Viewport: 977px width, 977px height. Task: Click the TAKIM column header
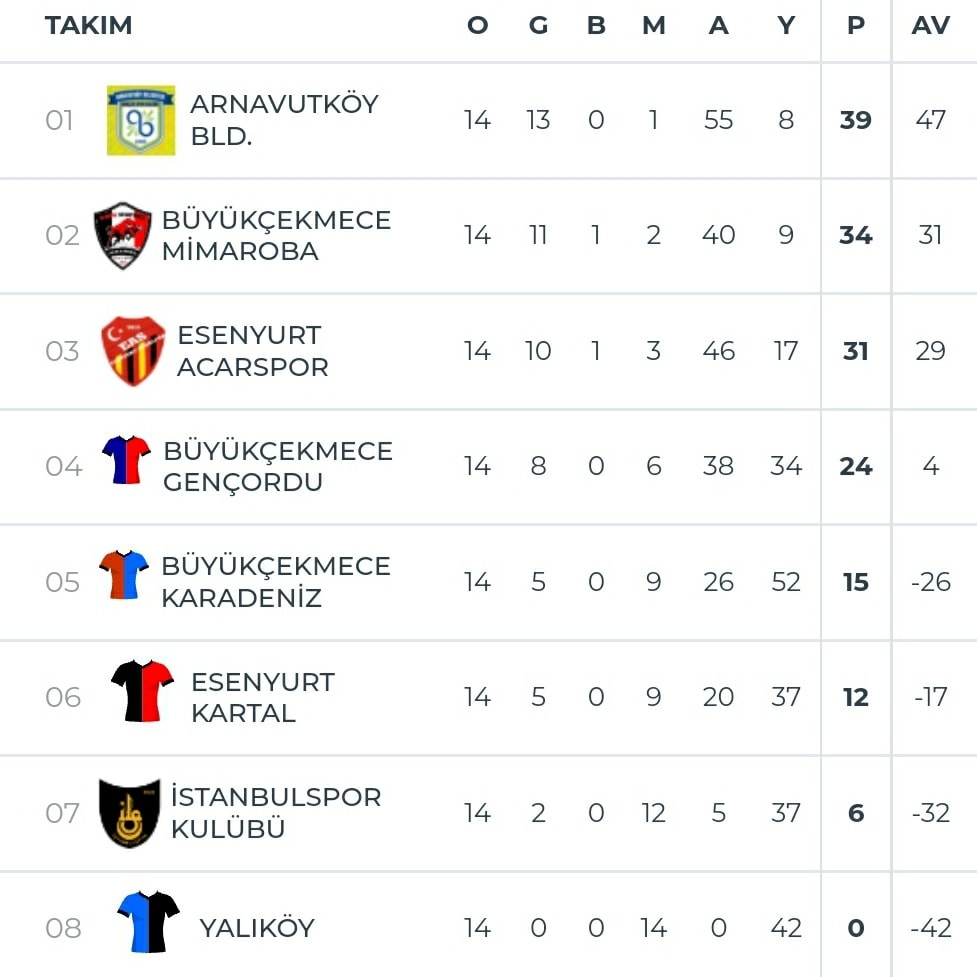coord(88,26)
